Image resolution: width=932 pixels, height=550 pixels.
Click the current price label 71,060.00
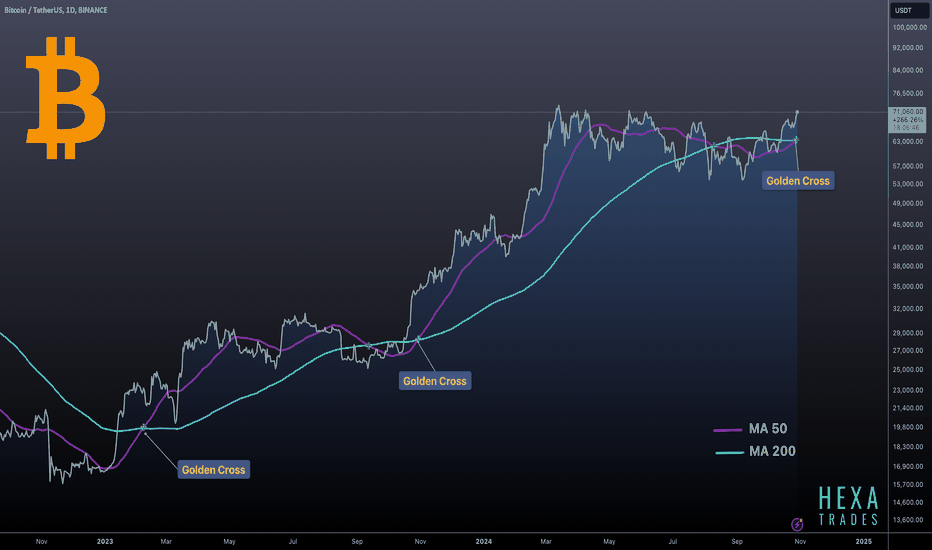click(908, 112)
